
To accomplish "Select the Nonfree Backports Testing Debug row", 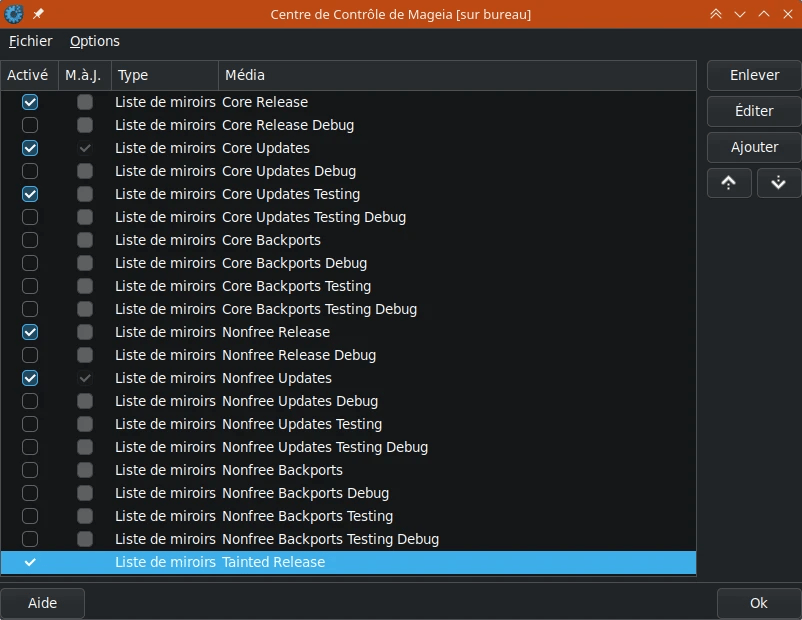I will [348, 539].
